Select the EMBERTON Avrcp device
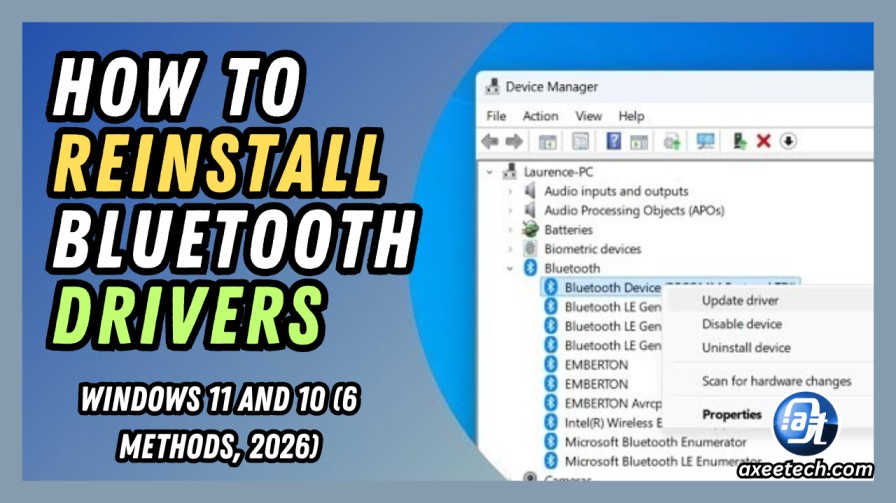The height and width of the screenshot is (503, 896). tap(613, 404)
